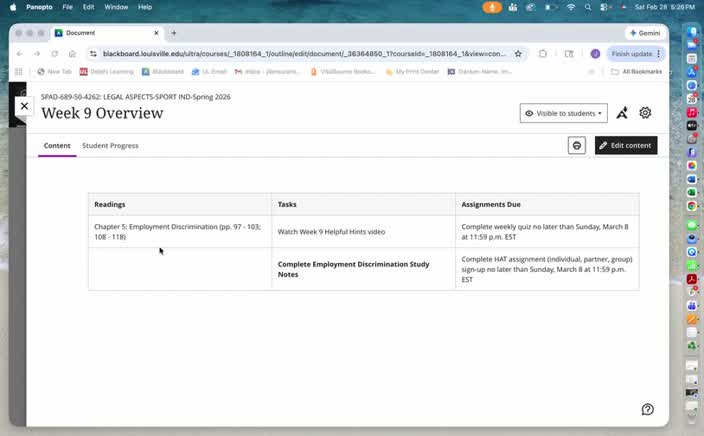Open the Apple menu
This screenshot has height=436, width=704.
(x=13, y=7)
